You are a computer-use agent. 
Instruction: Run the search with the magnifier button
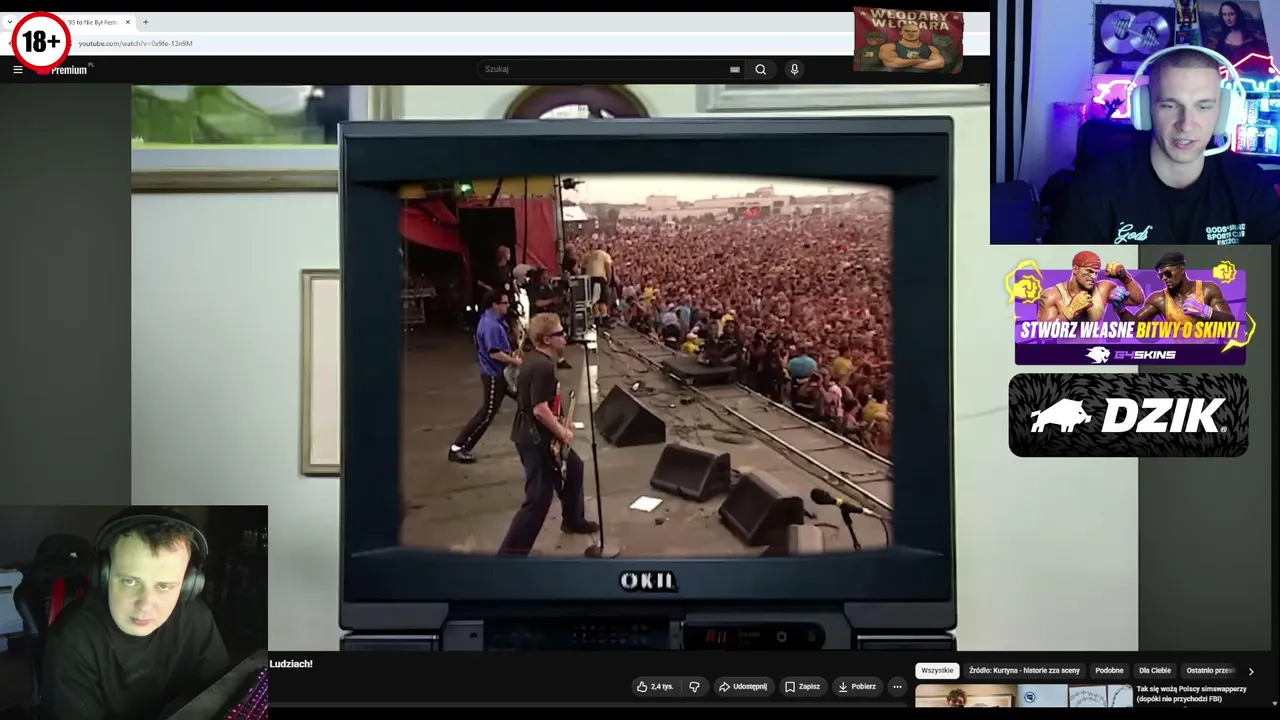coord(761,69)
